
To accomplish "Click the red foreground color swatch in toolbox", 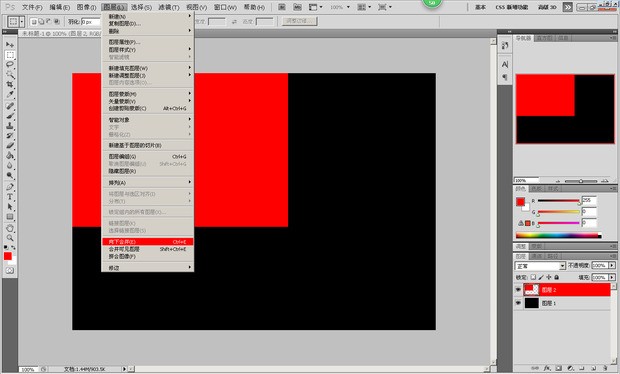I will click(x=8, y=256).
